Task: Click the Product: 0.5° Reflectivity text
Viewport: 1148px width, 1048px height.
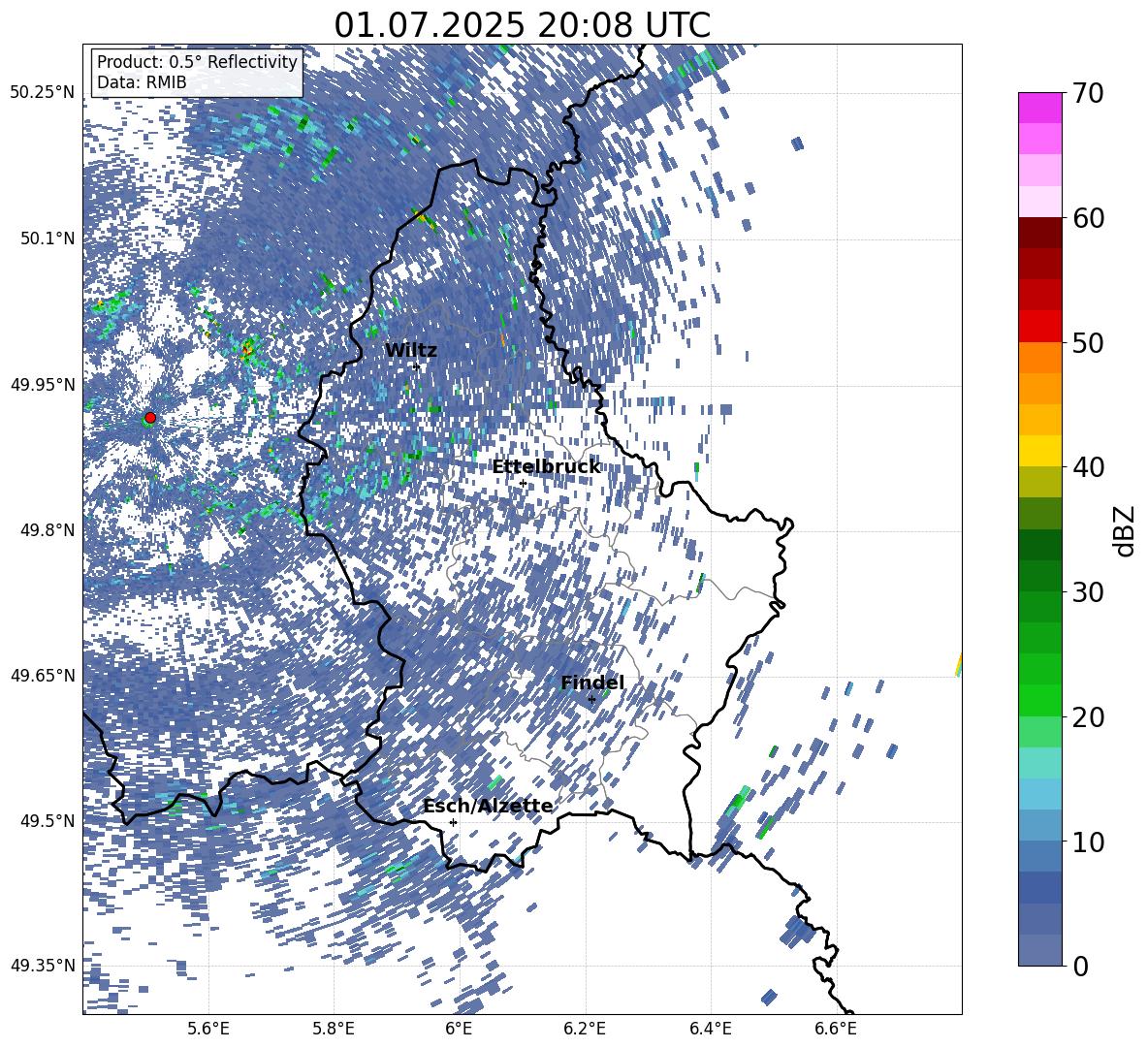Action: pyautogui.click(x=197, y=62)
